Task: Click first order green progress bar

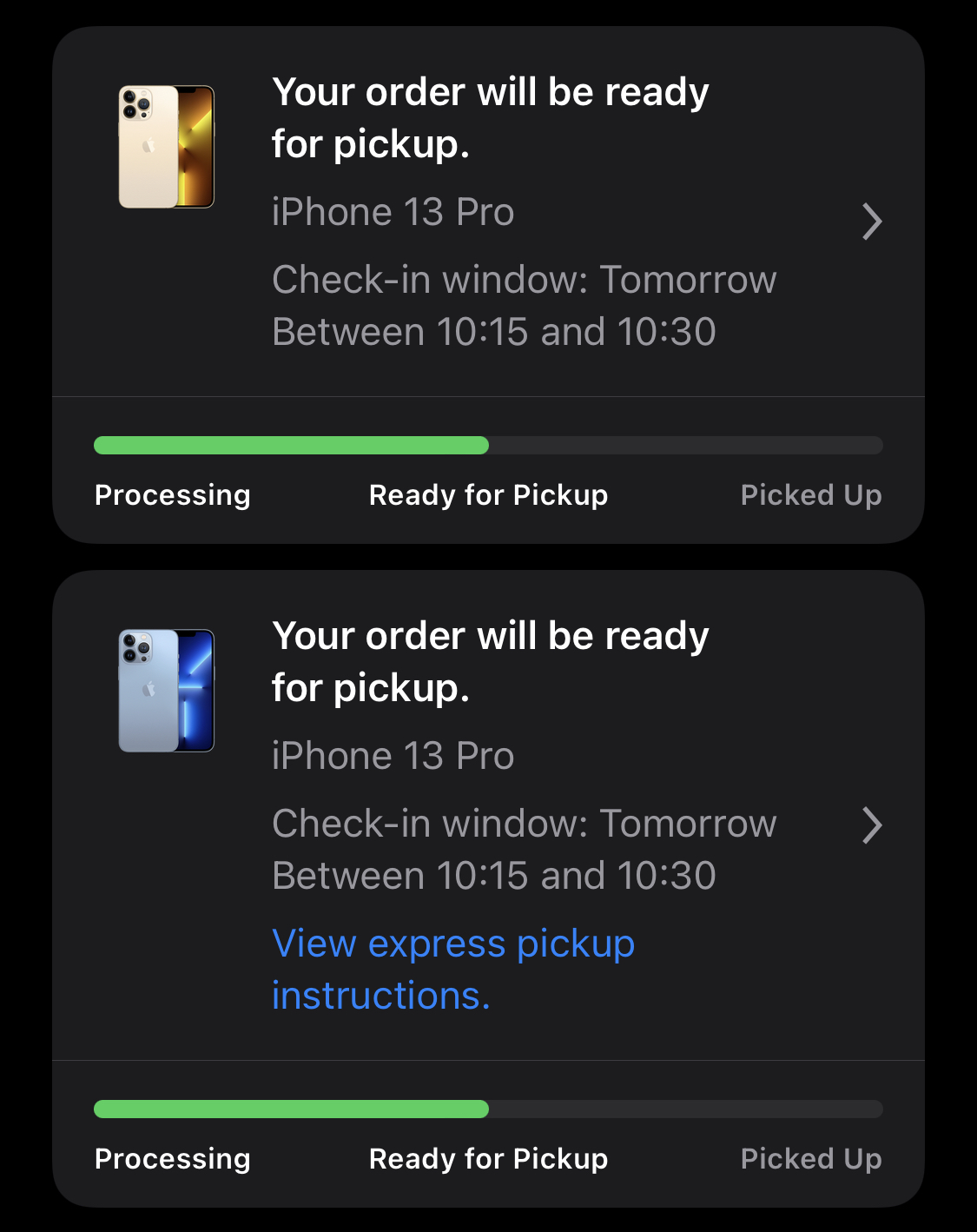Action: 291,446
